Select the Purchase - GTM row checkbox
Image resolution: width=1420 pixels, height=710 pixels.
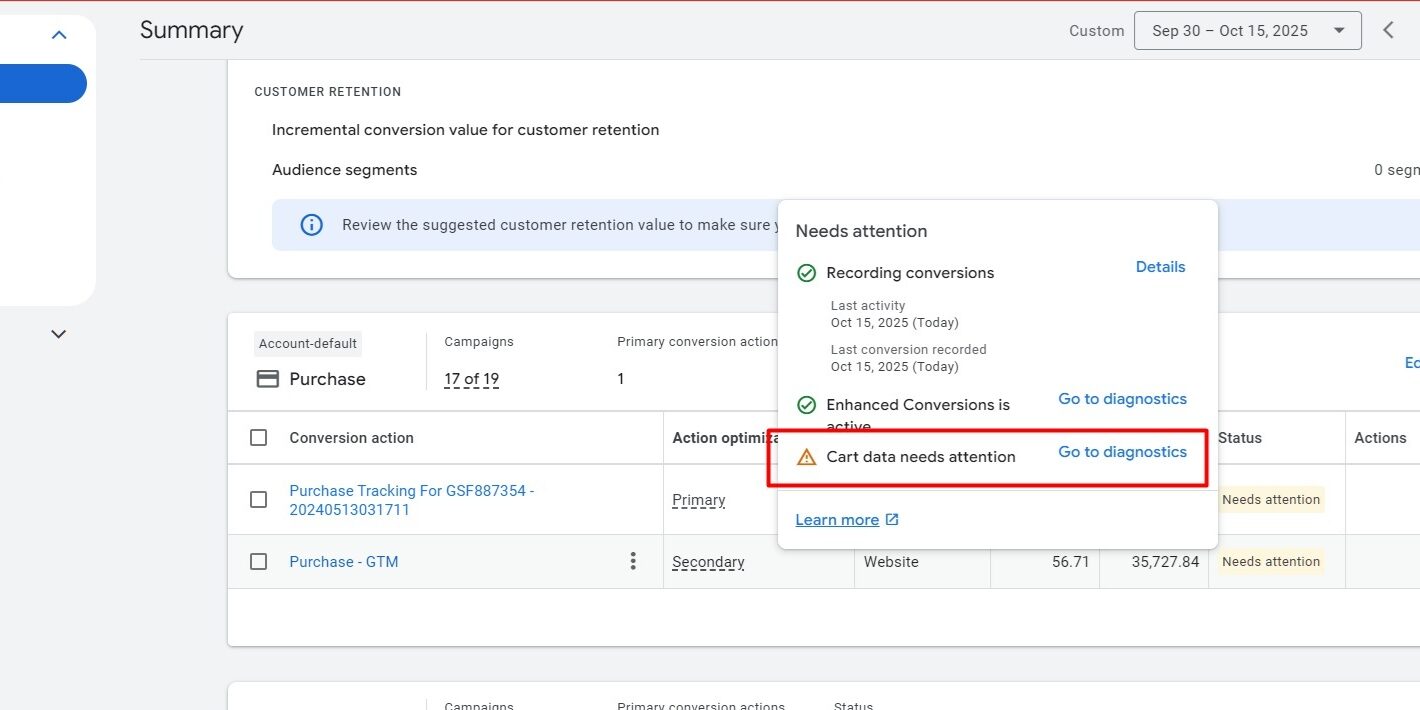pos(259,562)
